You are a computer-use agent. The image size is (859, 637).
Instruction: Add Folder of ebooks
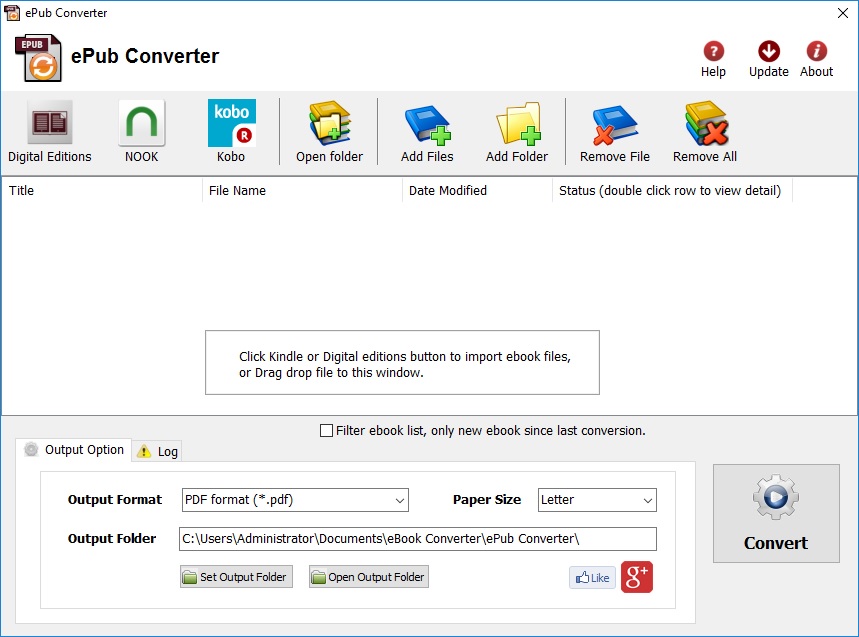(517, 132)
